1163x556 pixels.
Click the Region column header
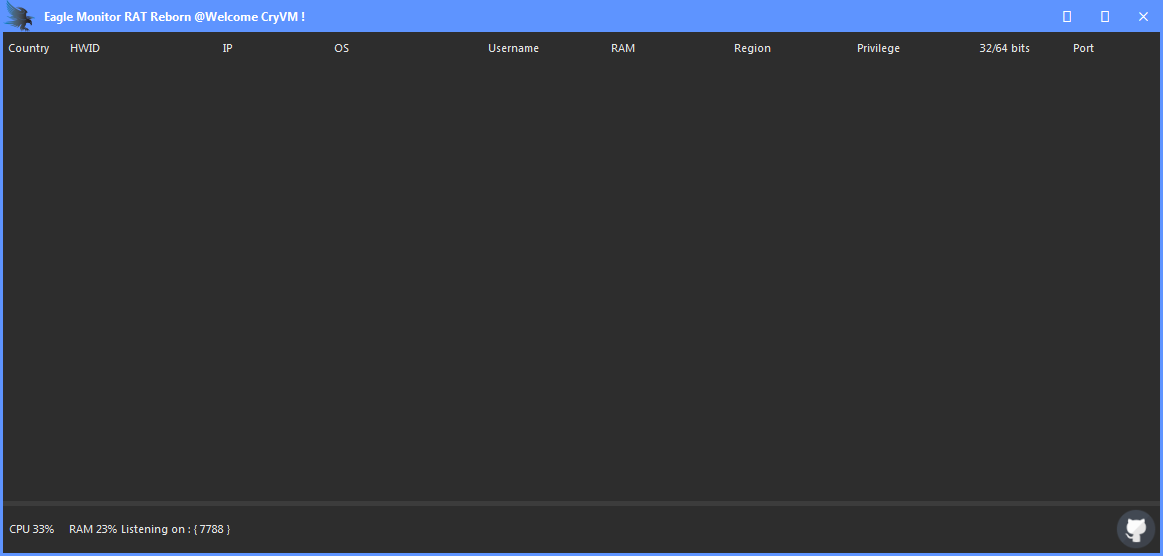(752, 48)
